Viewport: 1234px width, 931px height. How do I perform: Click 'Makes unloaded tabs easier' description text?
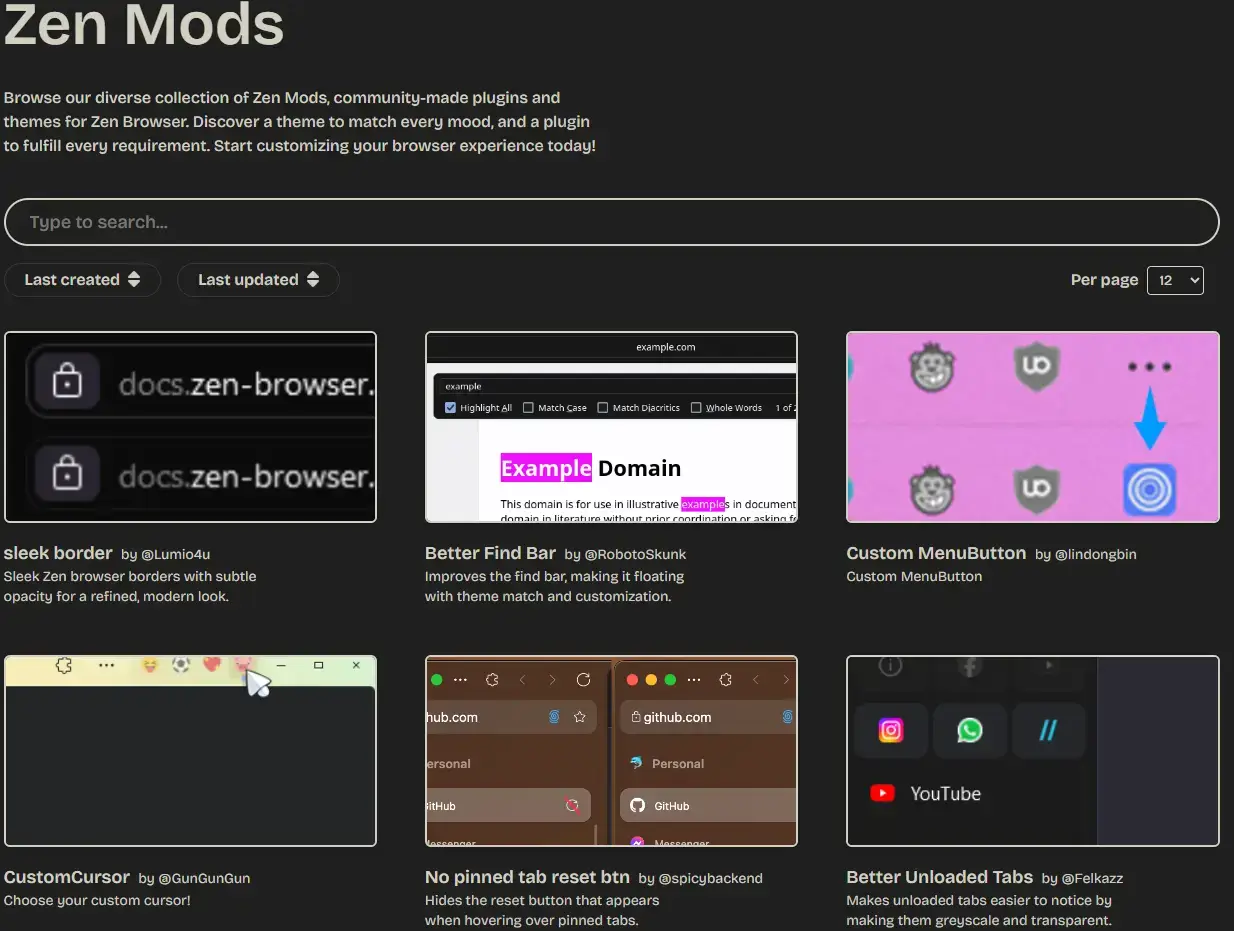pos(979,910)
